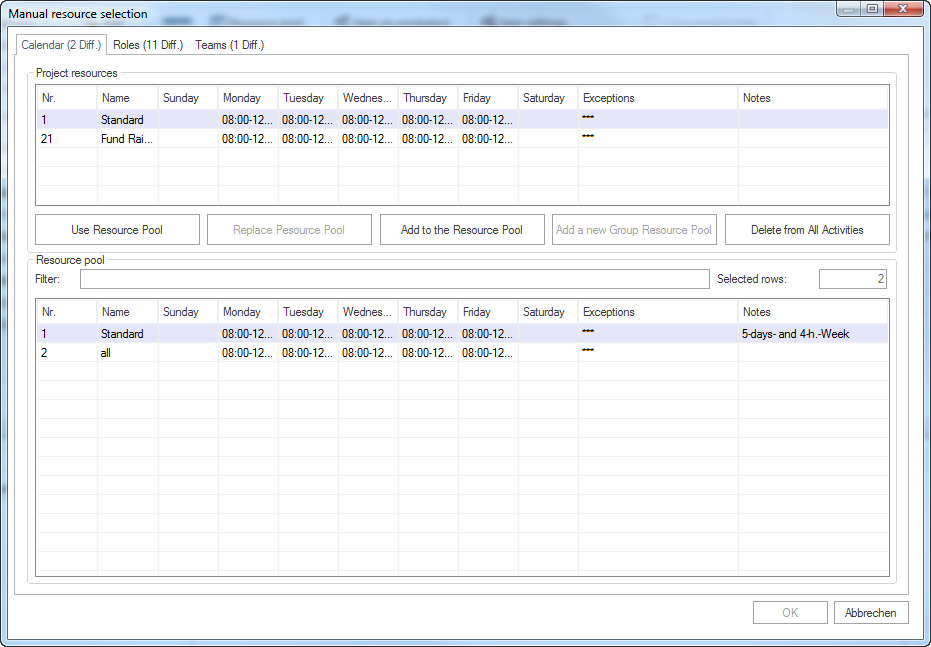The width and height of the screenshot is (931, 647).
Task: Close the Manual resource selection window
Action: click(x=902, y=9)
